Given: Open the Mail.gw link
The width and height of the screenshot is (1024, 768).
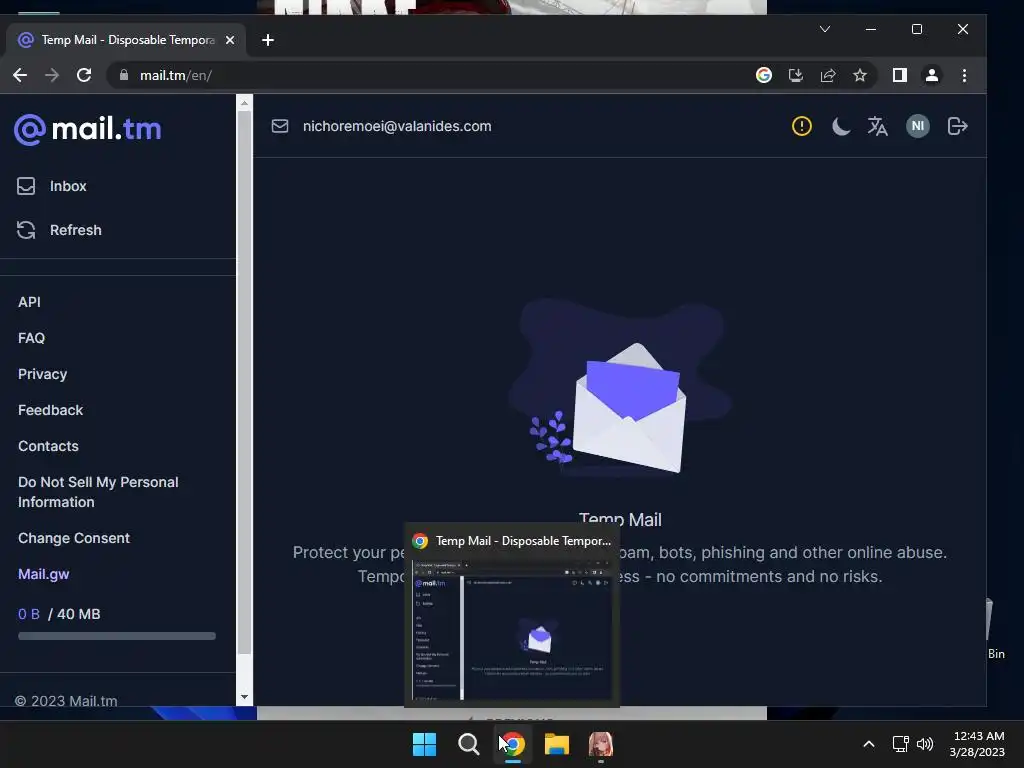Looking at the screenshot, I should 44,574.
